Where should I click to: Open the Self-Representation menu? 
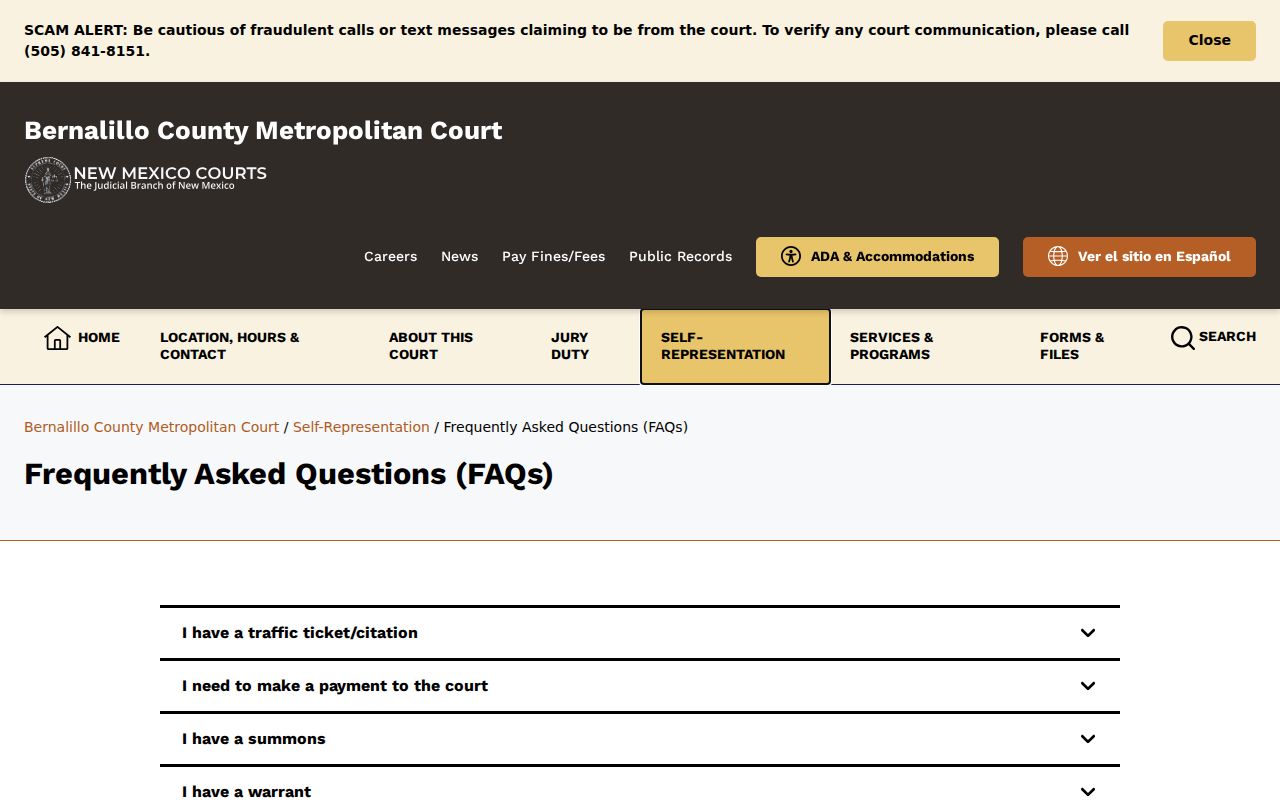click(x=735, y=346)
